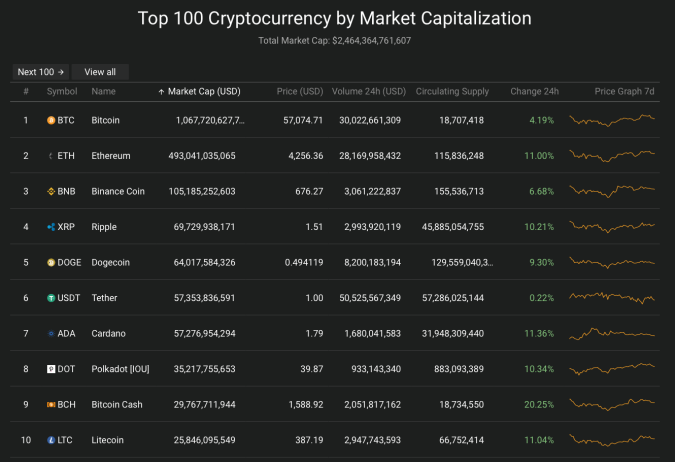The width and height of the screenshot is (675, 462).
Task: Click the Total Market Cap figure
Action: [372, 40]
